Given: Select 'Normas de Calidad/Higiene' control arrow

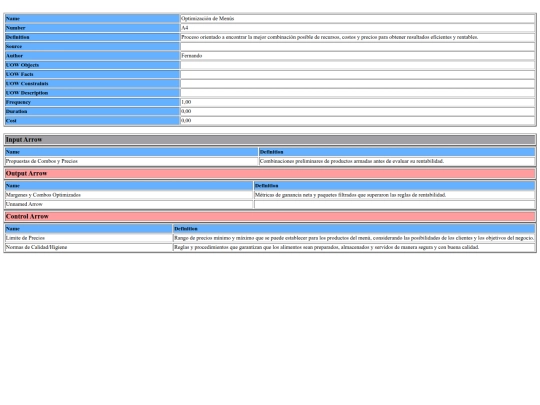Looking at the screenshot, I should point(37,247).
